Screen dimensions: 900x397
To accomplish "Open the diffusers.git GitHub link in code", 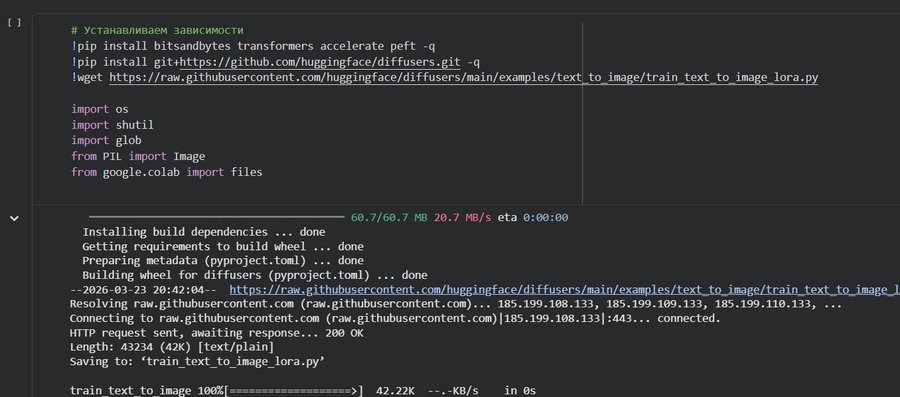I will 320,62.
